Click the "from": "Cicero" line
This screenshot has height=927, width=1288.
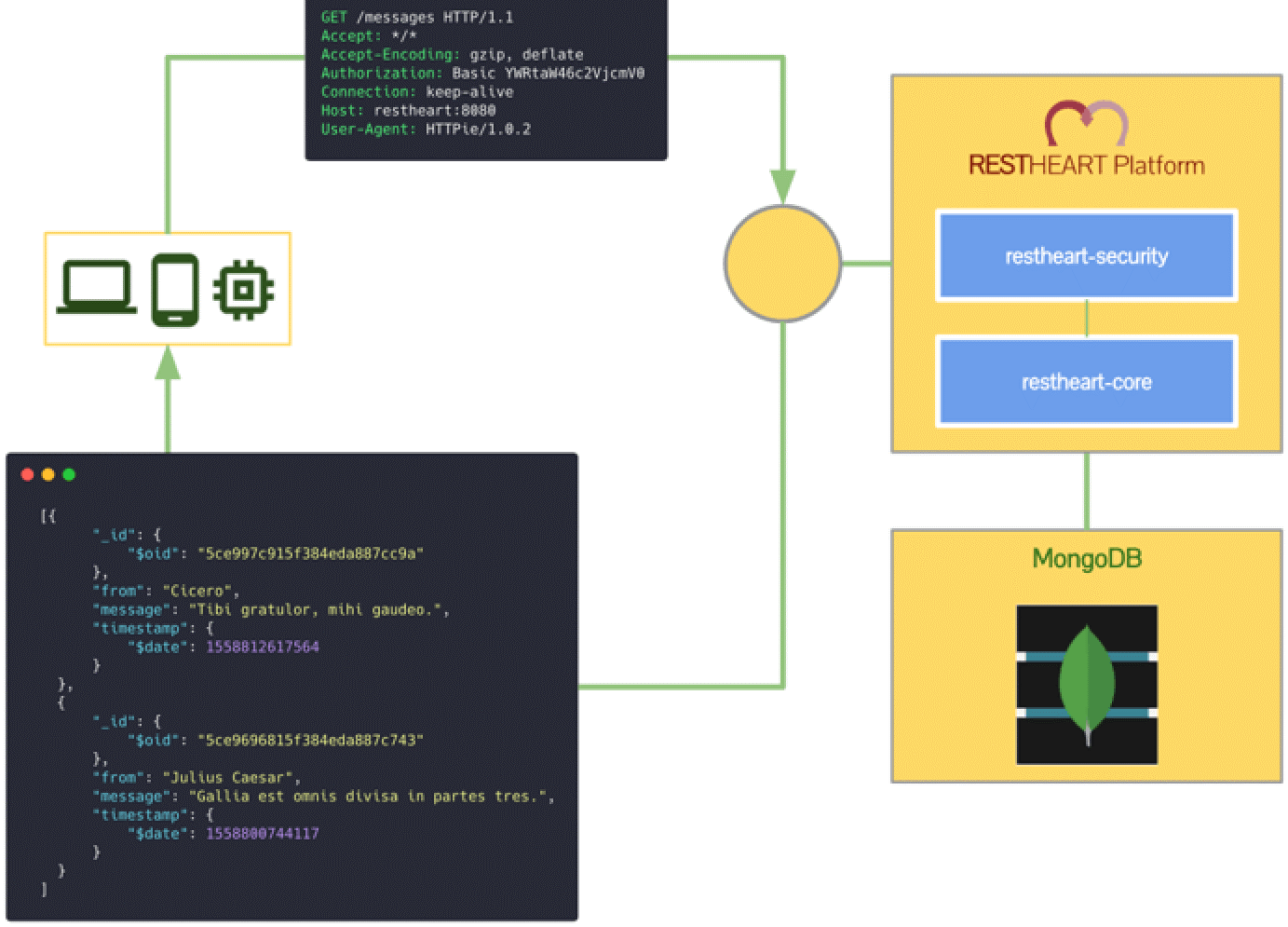point(166,592)
